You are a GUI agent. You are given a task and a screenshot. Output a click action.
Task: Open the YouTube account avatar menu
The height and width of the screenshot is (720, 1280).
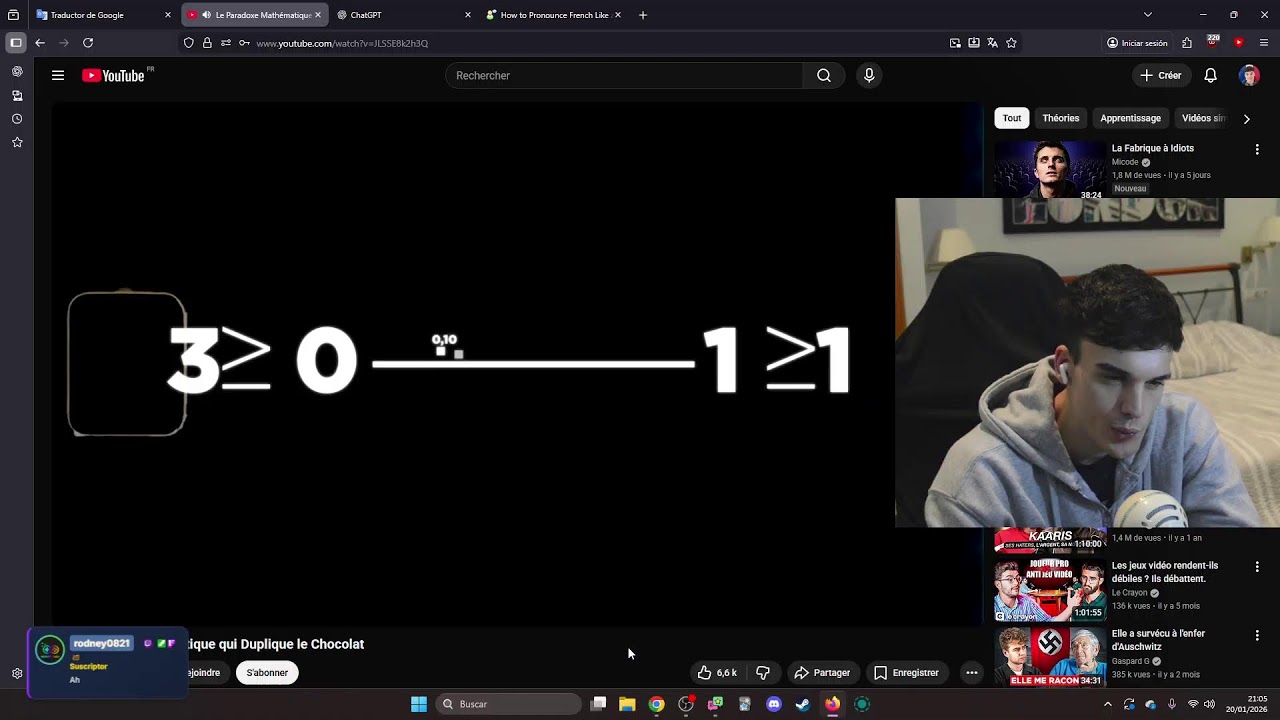point(1249,75)
